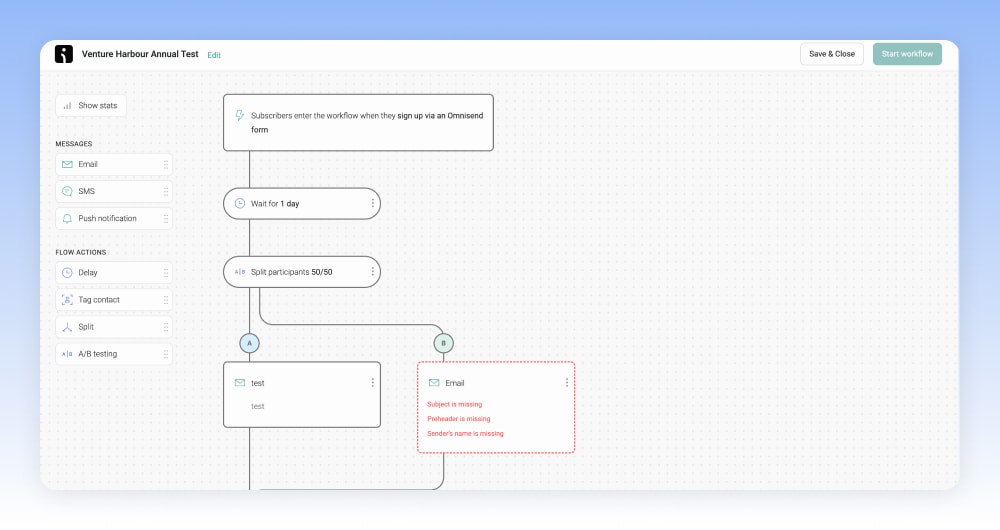Select the Tag contact flow action
The image size is (1000, 530).
pyautogui.click(x=114, y=300)
